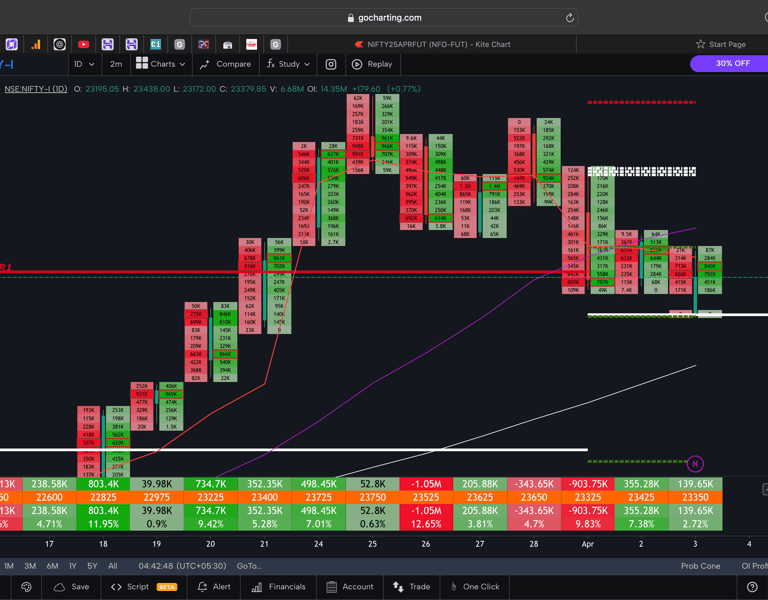Open the YouTube bookmark icon
The image size is (768, 600).
(83, 45)
